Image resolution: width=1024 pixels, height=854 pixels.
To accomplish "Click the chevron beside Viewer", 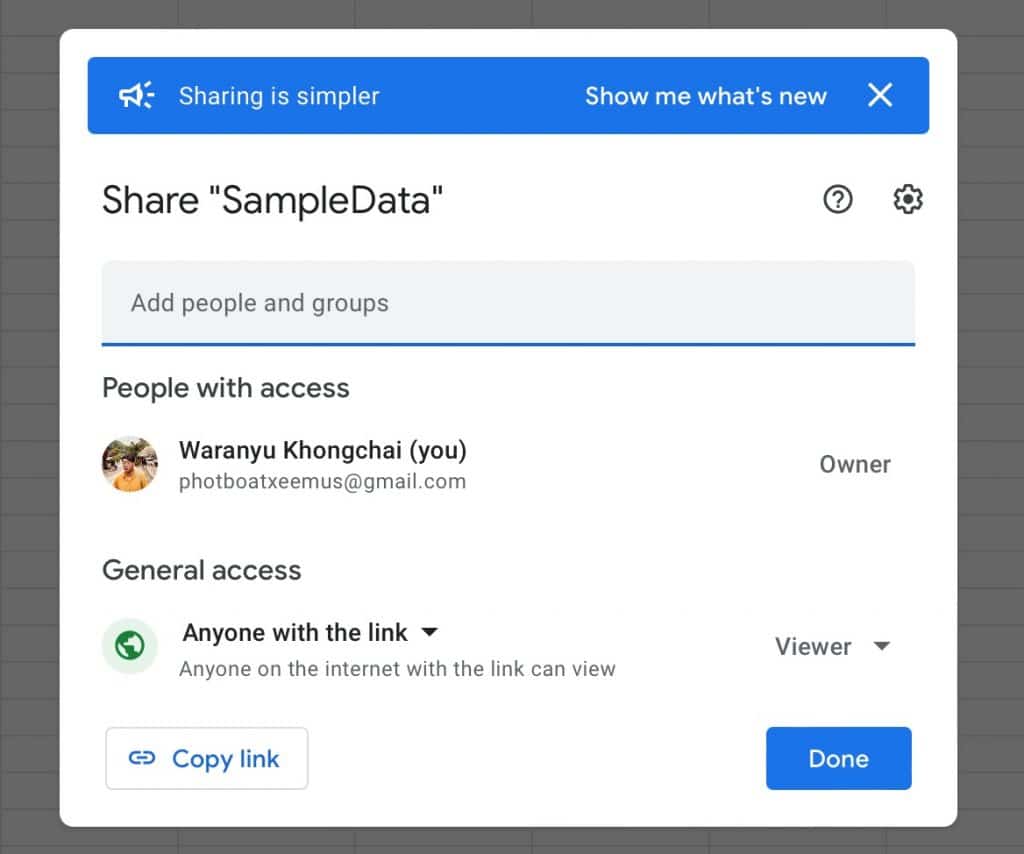I will (x=882, y=646).
